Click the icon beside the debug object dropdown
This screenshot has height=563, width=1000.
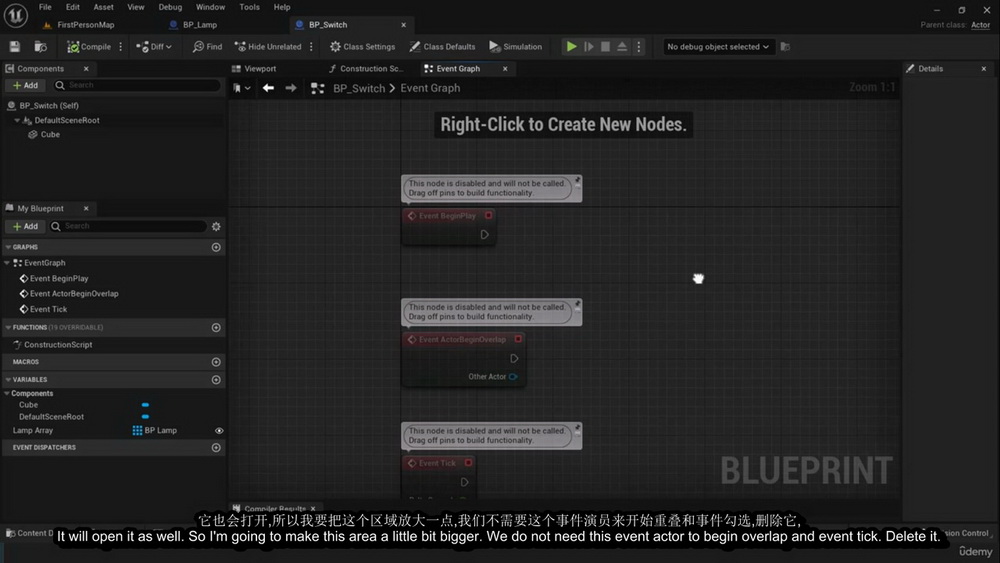(785, 47)
